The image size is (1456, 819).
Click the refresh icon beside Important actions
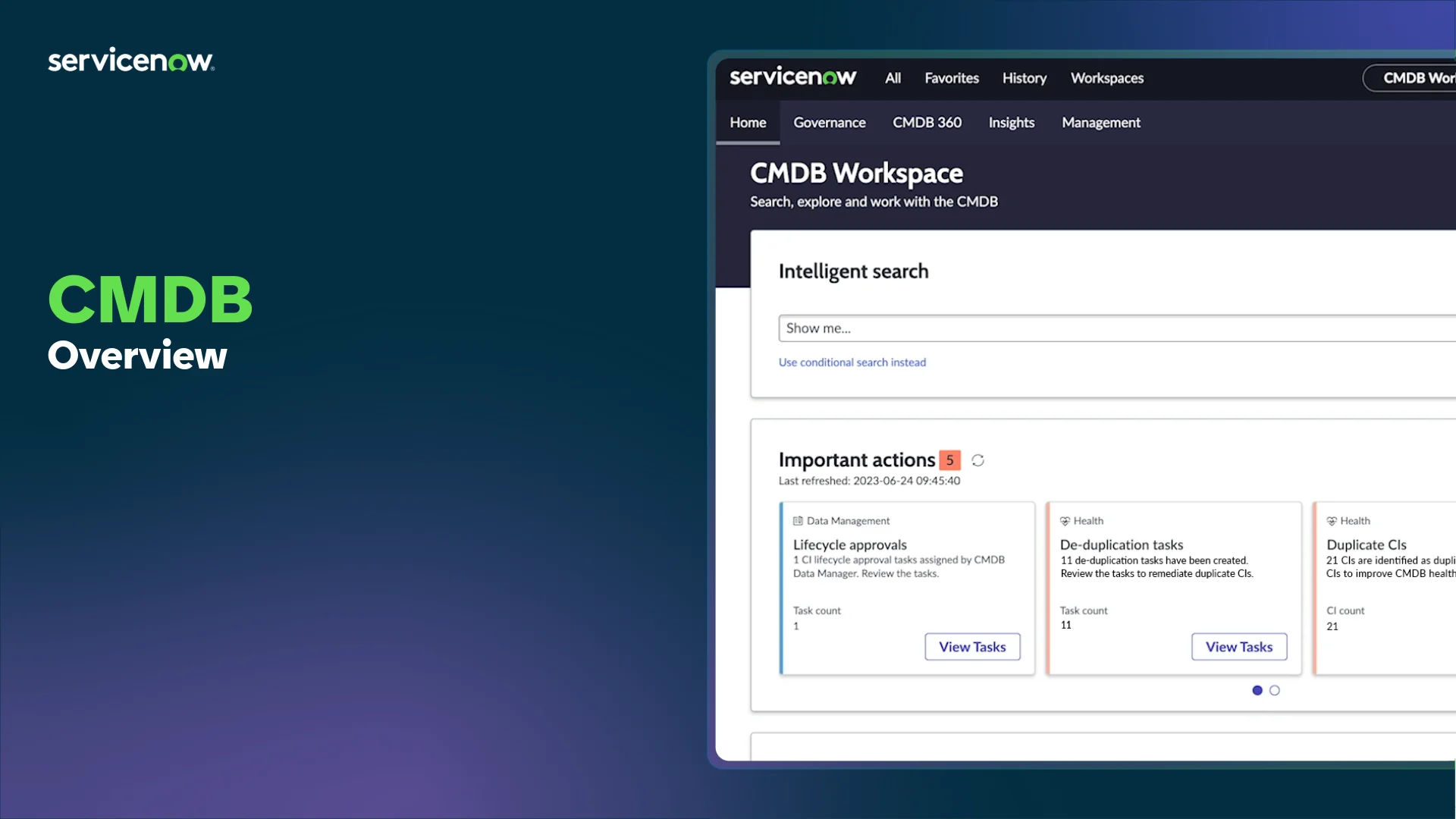(977, 460)
